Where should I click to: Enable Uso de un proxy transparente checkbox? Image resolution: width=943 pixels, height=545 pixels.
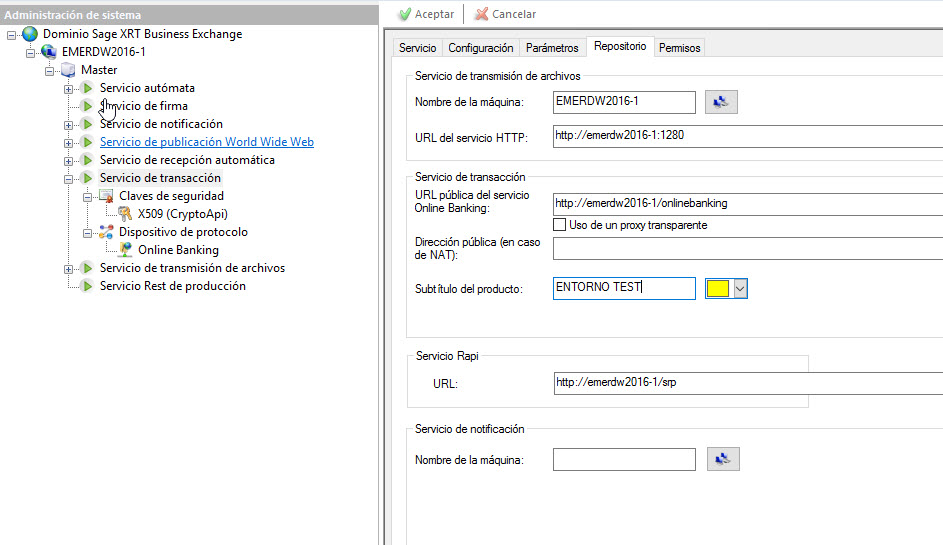[x=560, y=225]
